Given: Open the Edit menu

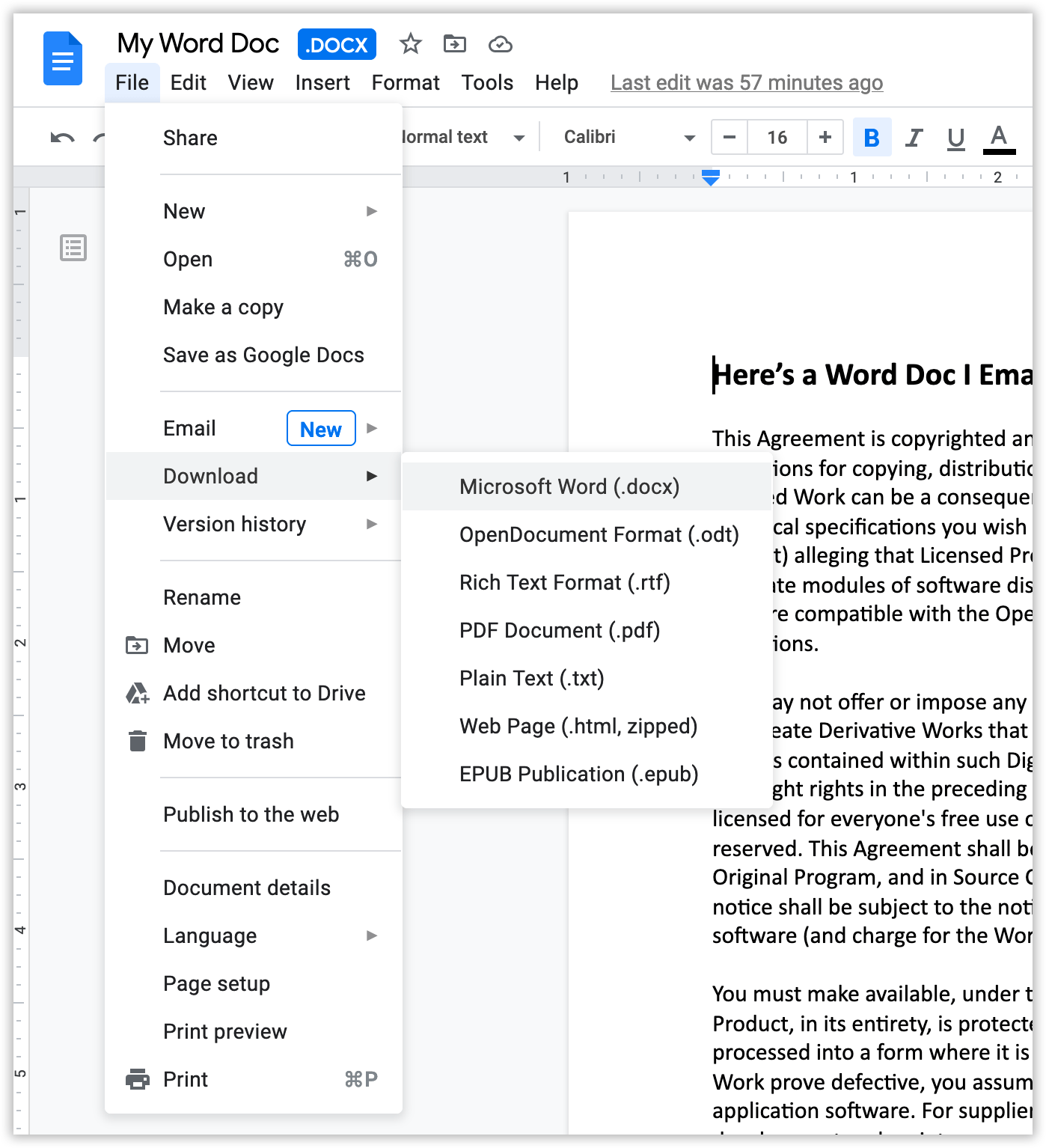Looking at the screenshot, I should (188, 82).
